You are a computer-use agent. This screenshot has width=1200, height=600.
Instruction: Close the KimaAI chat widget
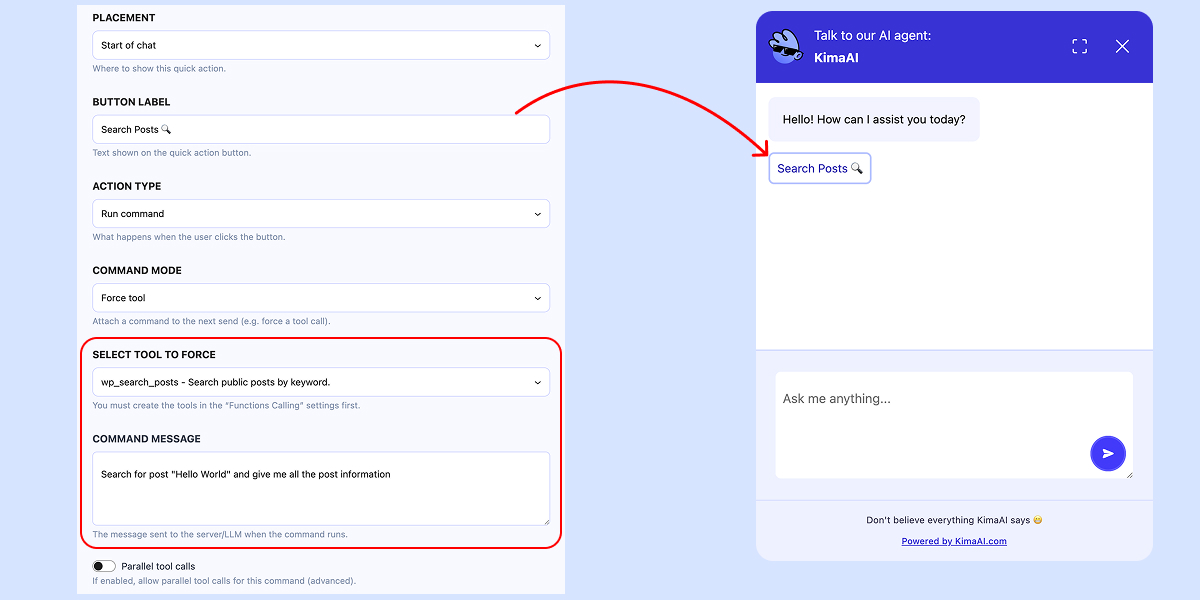(1122, 46)
